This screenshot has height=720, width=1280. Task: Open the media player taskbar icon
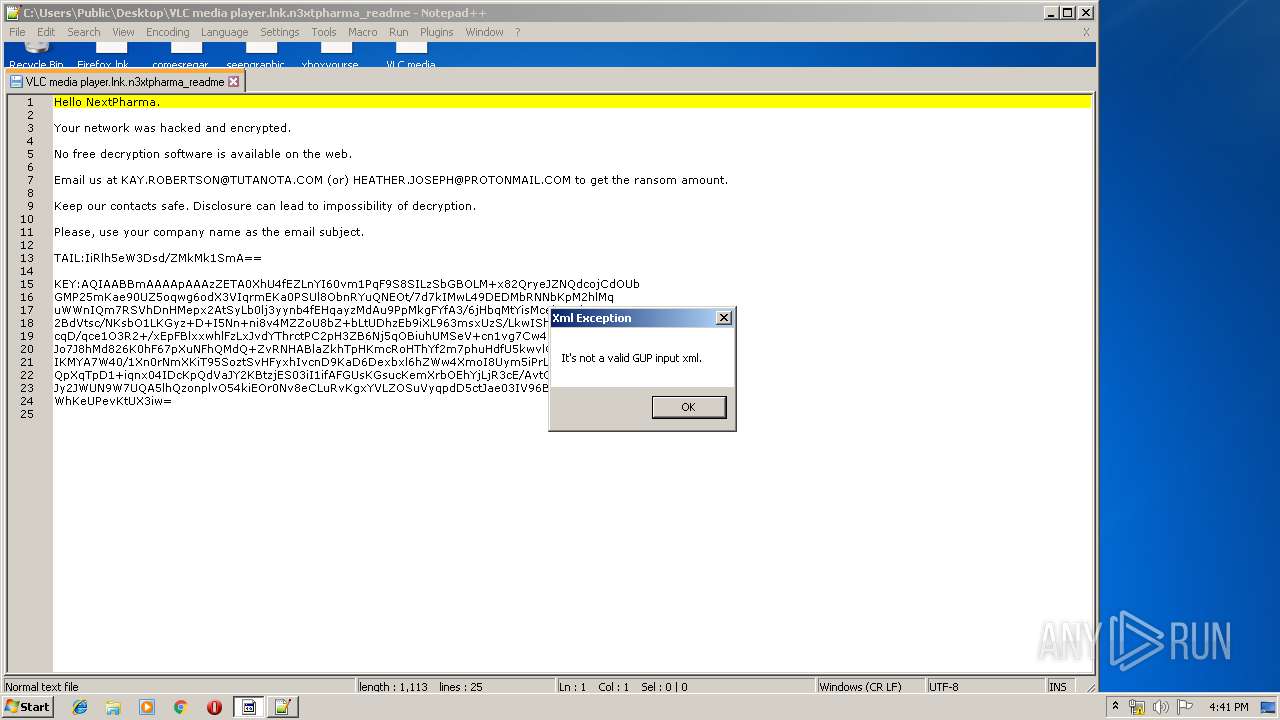click(147, 707)
